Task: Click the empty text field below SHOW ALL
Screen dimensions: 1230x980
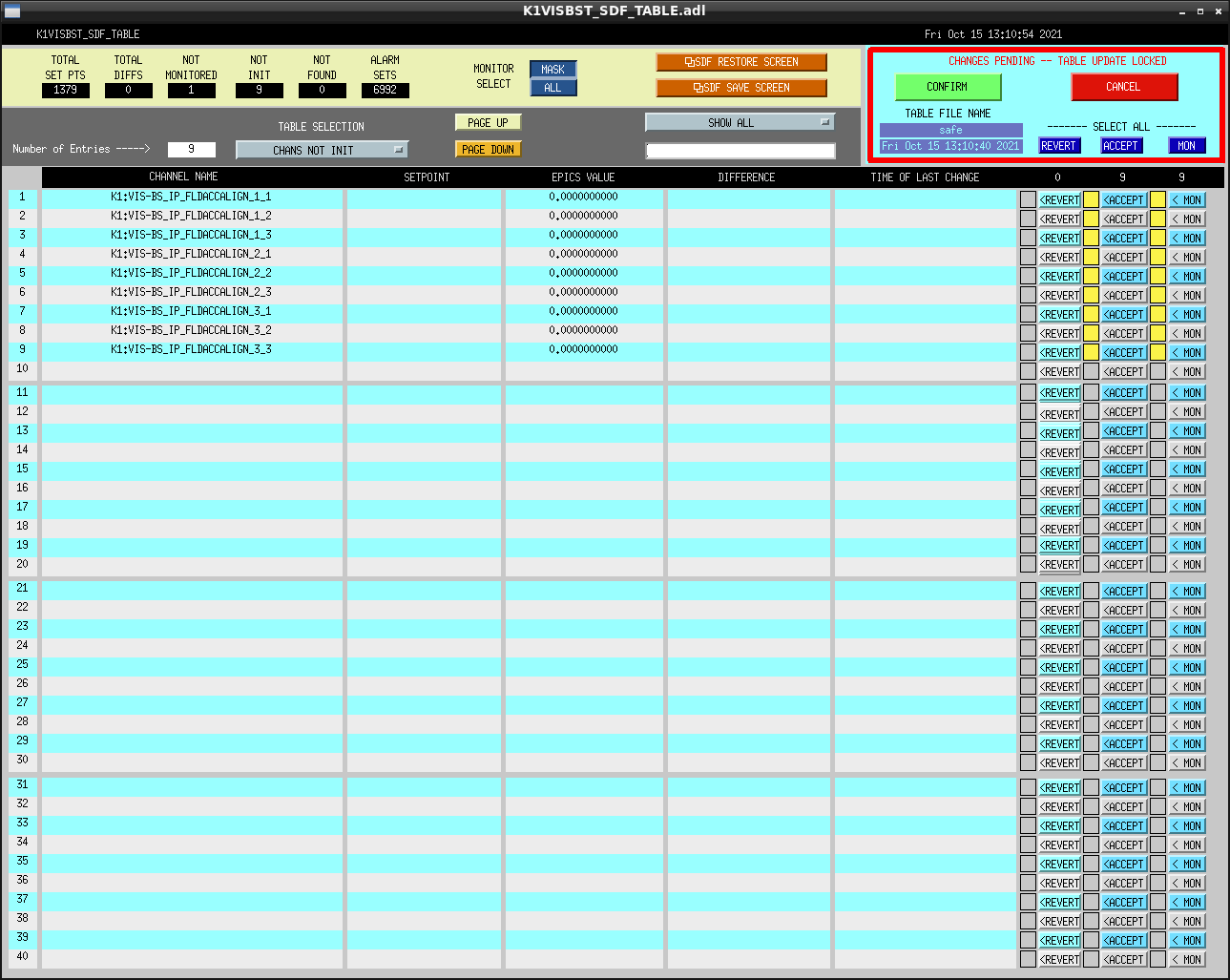Action: point(740,151)
